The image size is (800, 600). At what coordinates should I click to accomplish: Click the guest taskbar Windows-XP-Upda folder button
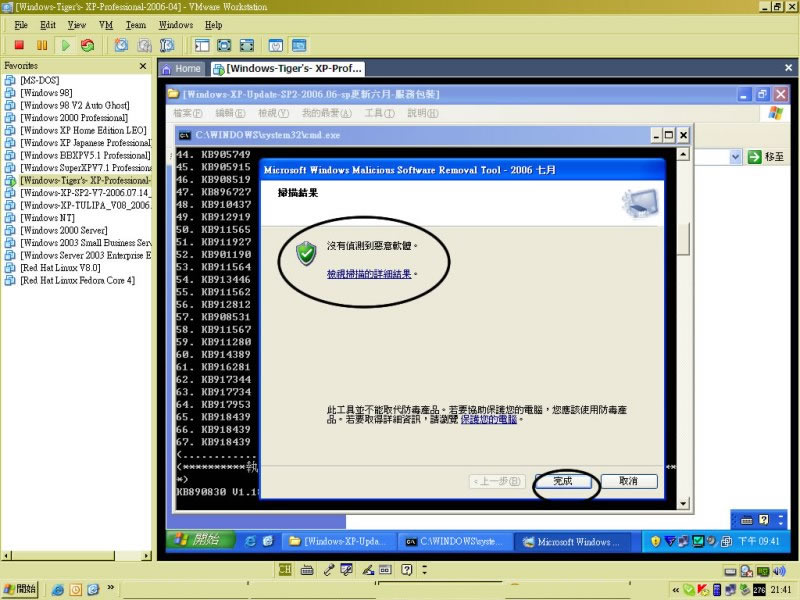(x=337, y=541)
